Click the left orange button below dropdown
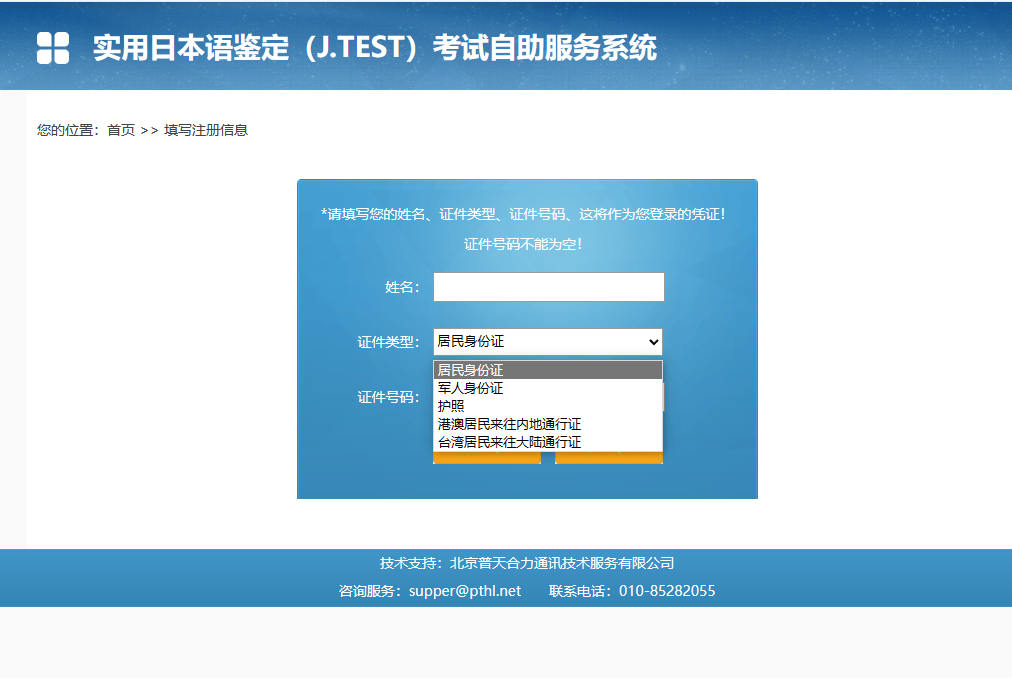The height and width of the screenshot is (678, 1012). pos(487,458)
